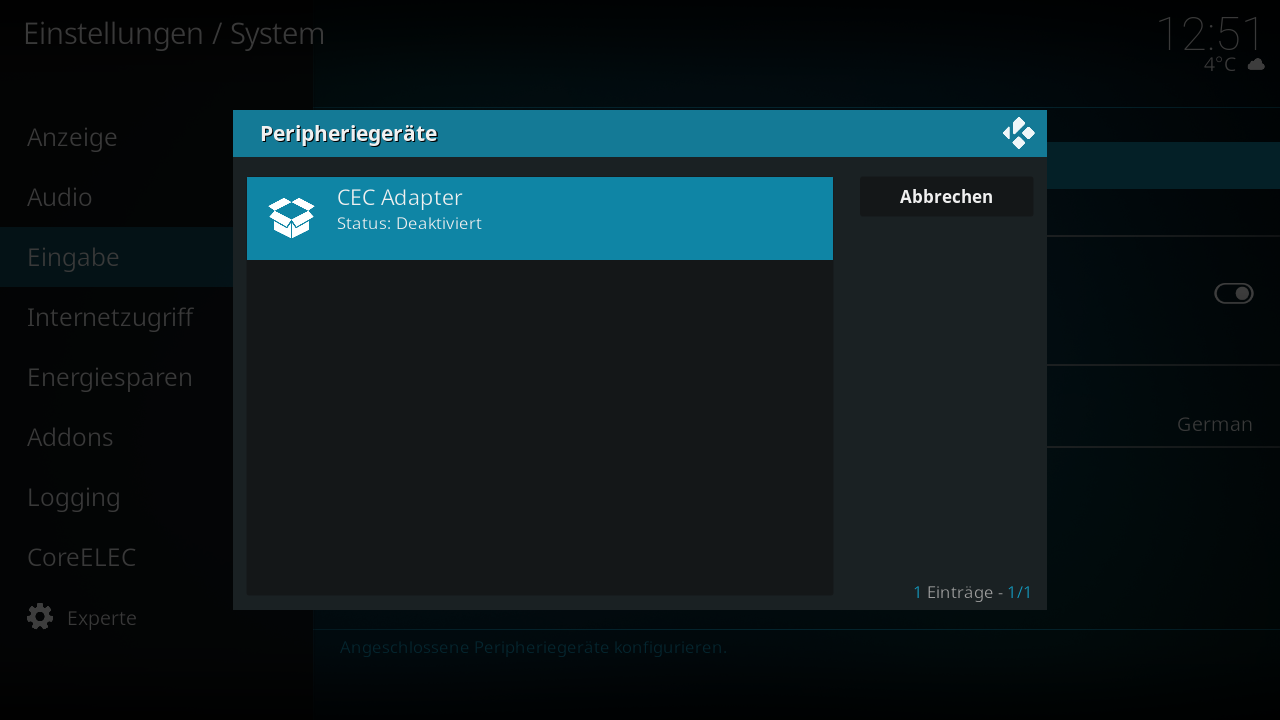
Task: Click the Experte settings gear icon
Action: (40, 617)
